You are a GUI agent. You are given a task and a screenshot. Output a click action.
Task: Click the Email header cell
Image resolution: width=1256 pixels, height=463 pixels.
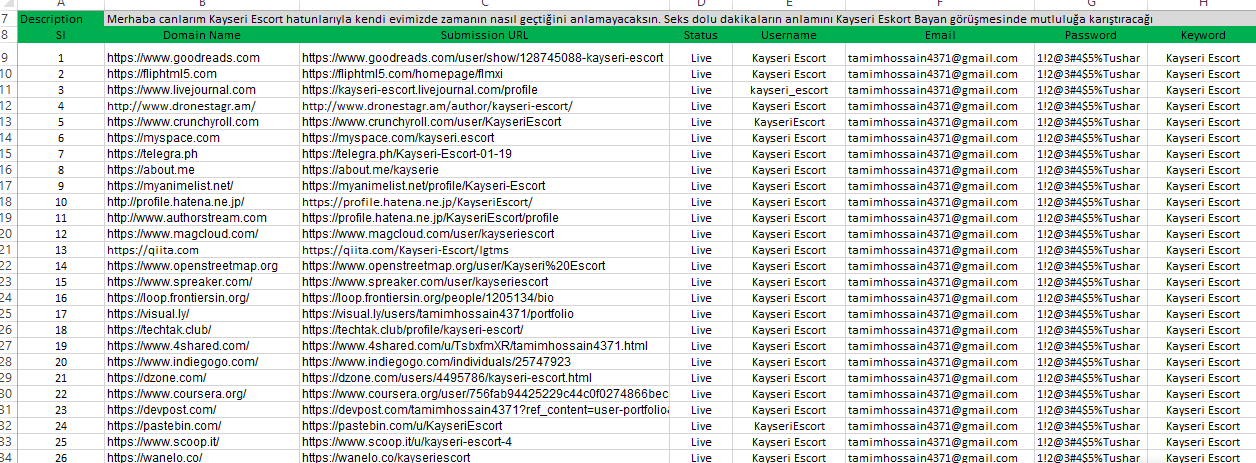[x=940, y=35]
